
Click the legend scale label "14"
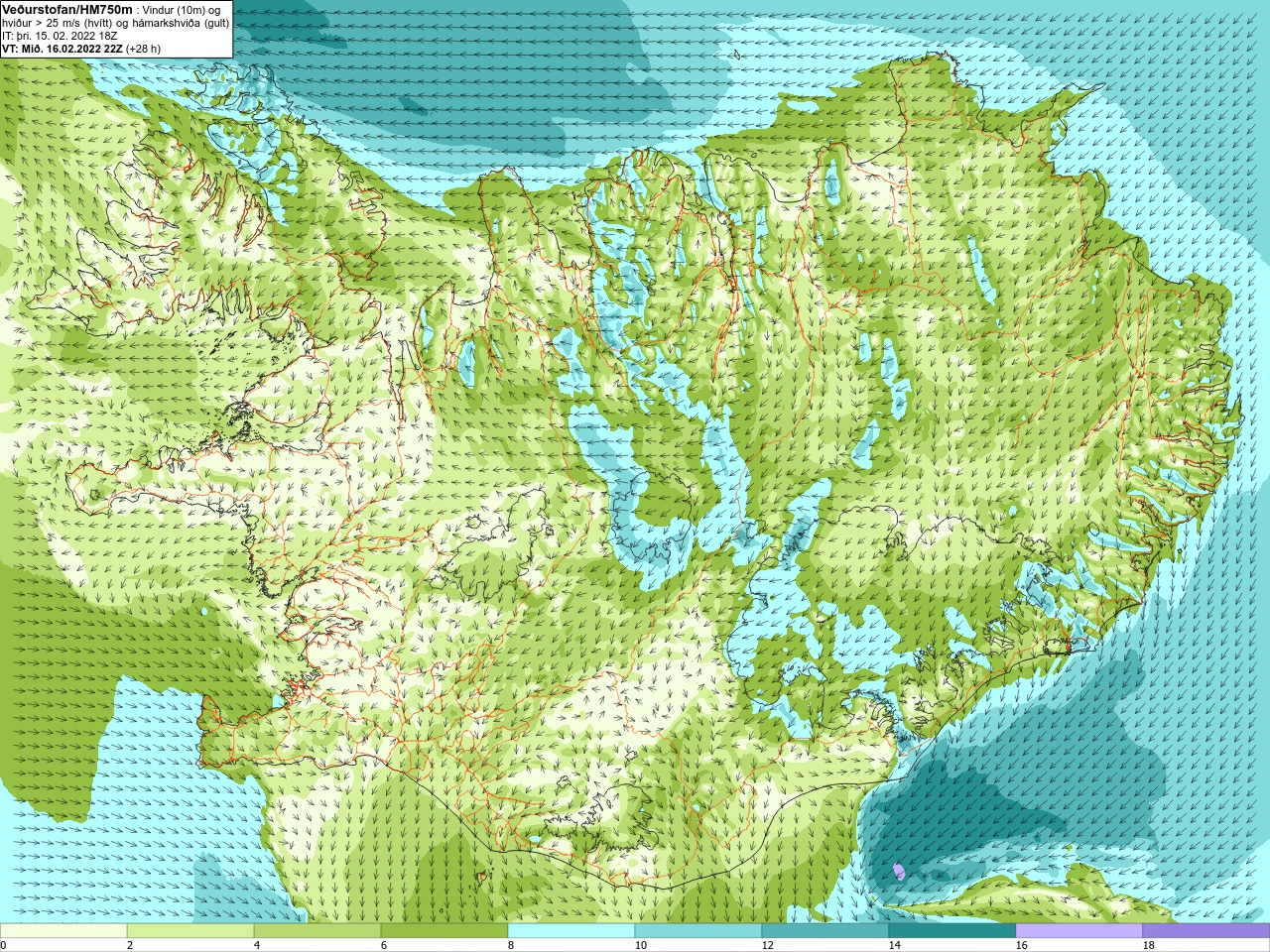895,945
